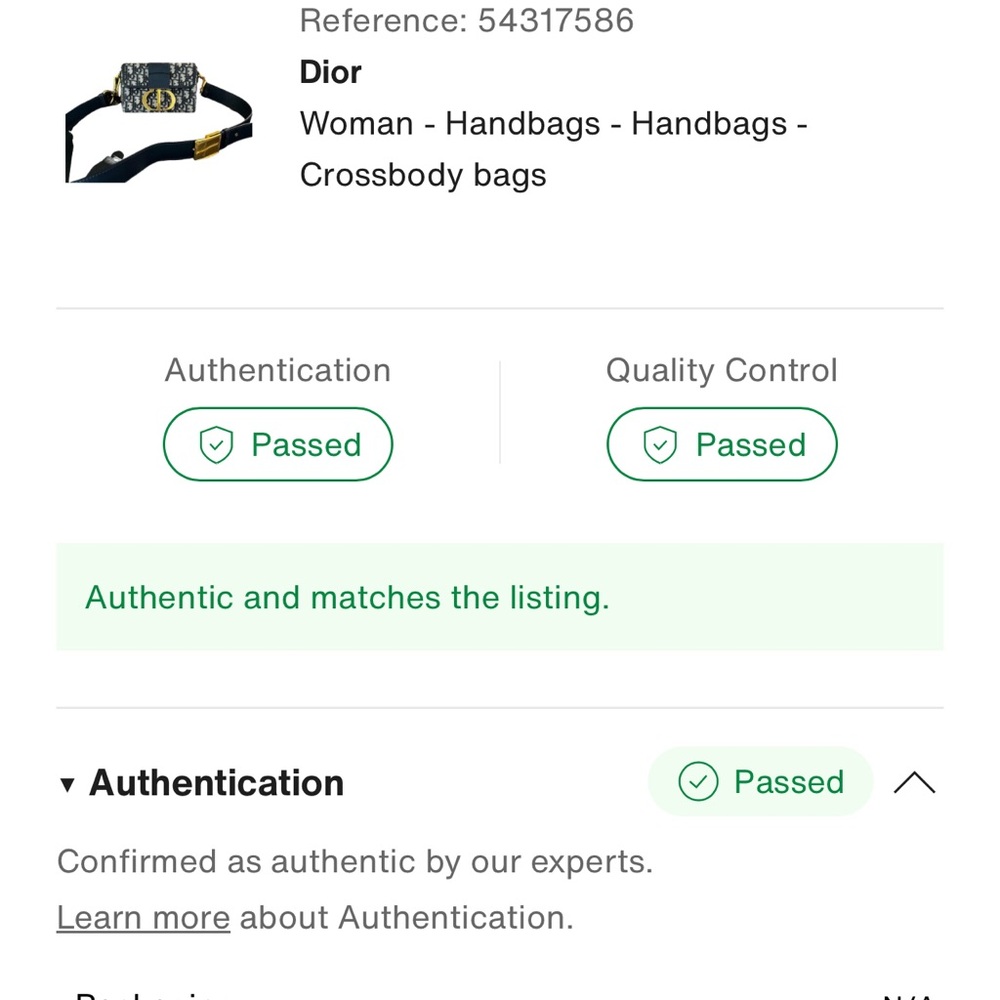Click the Passed pill in Authentication section header

761,782
